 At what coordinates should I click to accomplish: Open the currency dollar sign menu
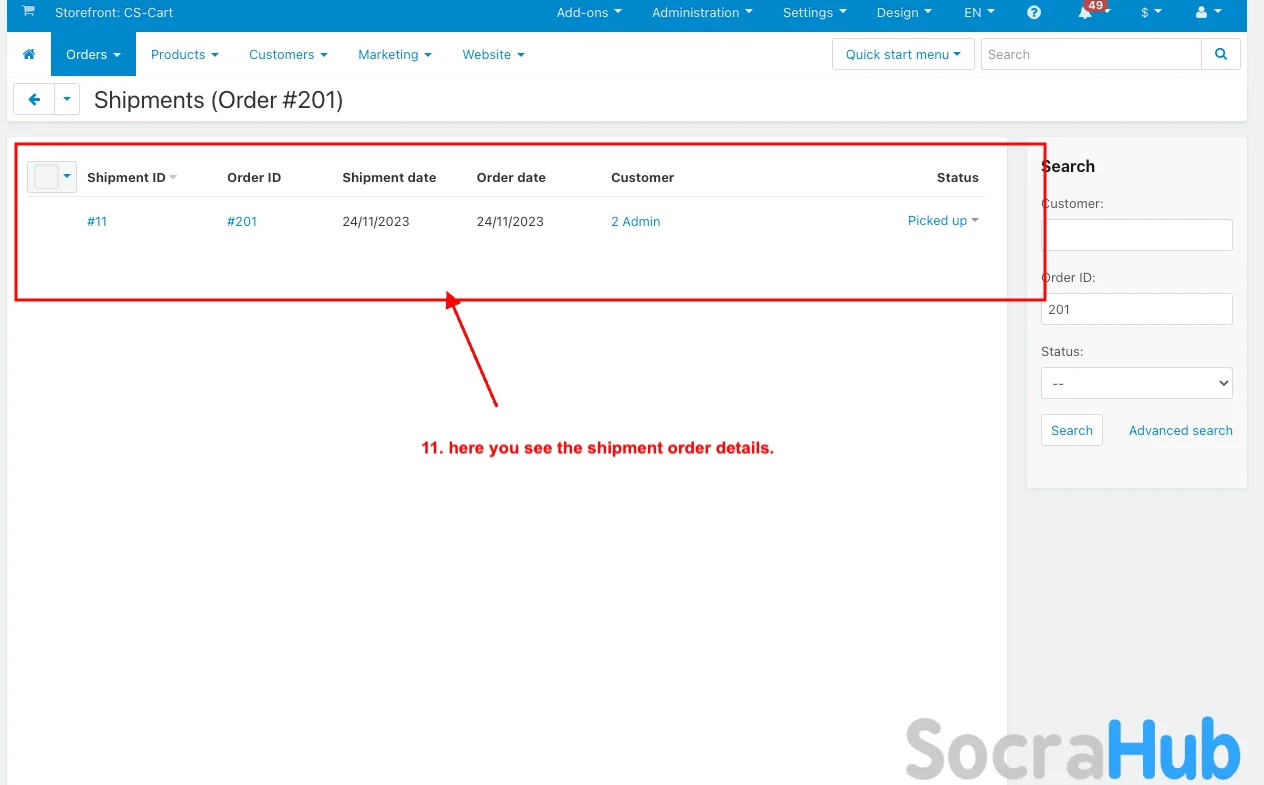[x=1151, y=13]
